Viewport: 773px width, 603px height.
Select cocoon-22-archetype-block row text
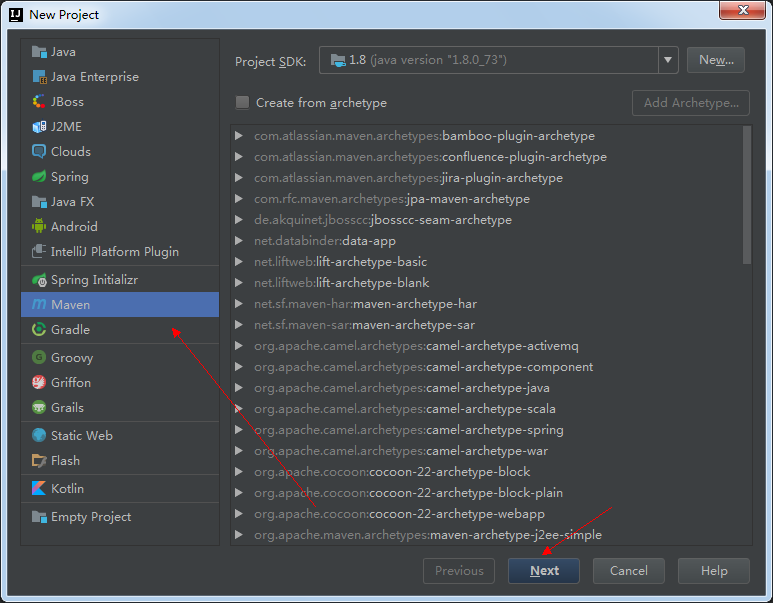coord(392,472)
